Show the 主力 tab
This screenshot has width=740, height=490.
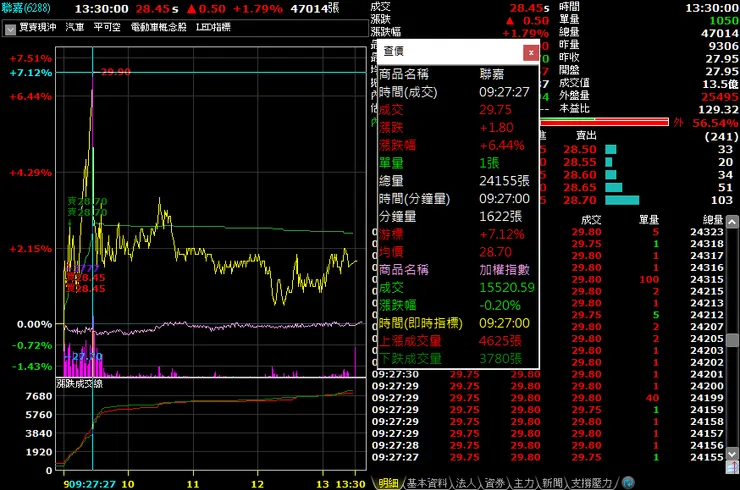point(523,483)
